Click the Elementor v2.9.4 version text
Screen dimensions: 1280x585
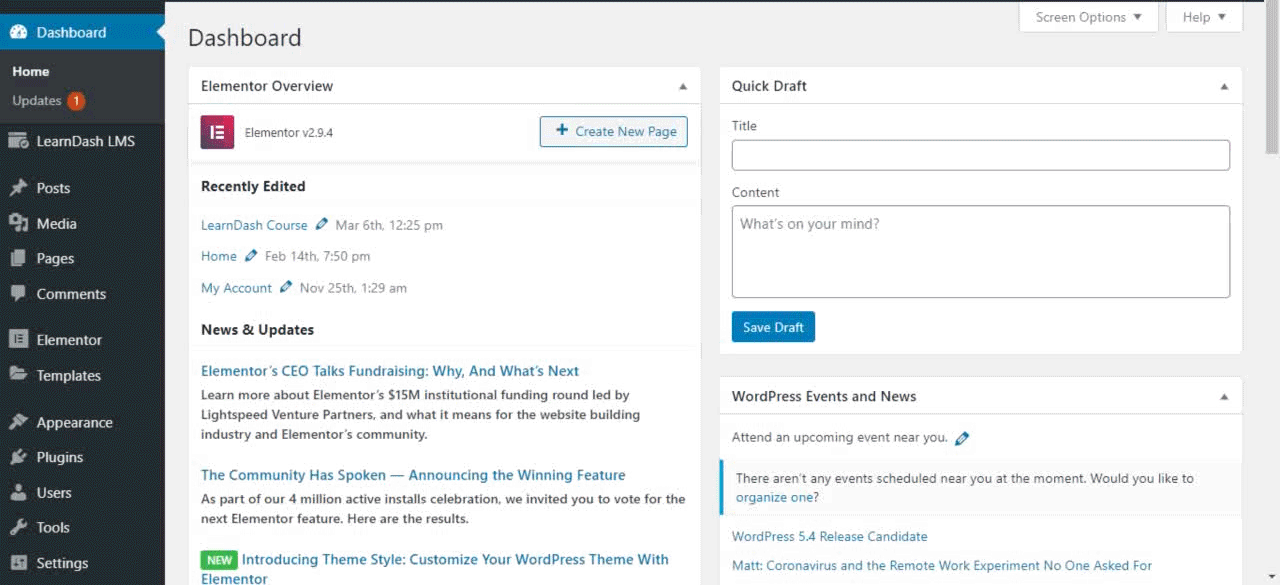289,132
